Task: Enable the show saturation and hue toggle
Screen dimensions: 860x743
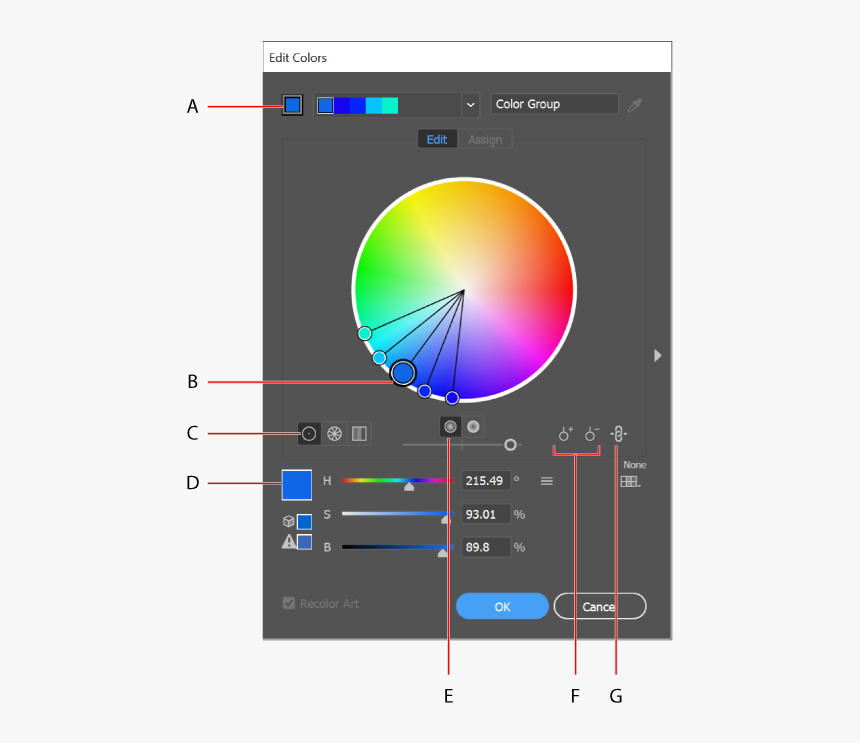Action: 450,426
